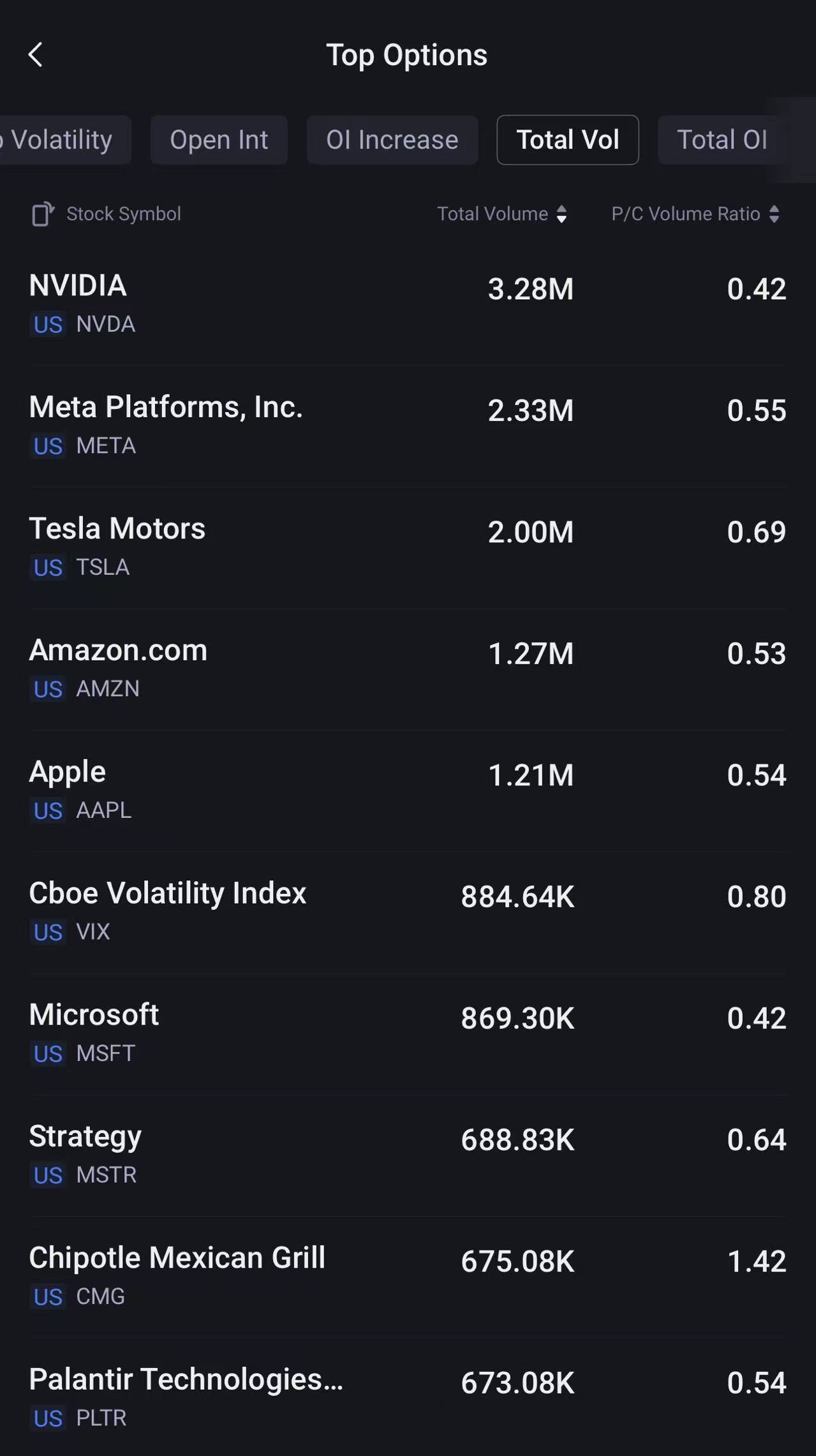
Task: Select the Volatility tab
Action: pos(62,140)
